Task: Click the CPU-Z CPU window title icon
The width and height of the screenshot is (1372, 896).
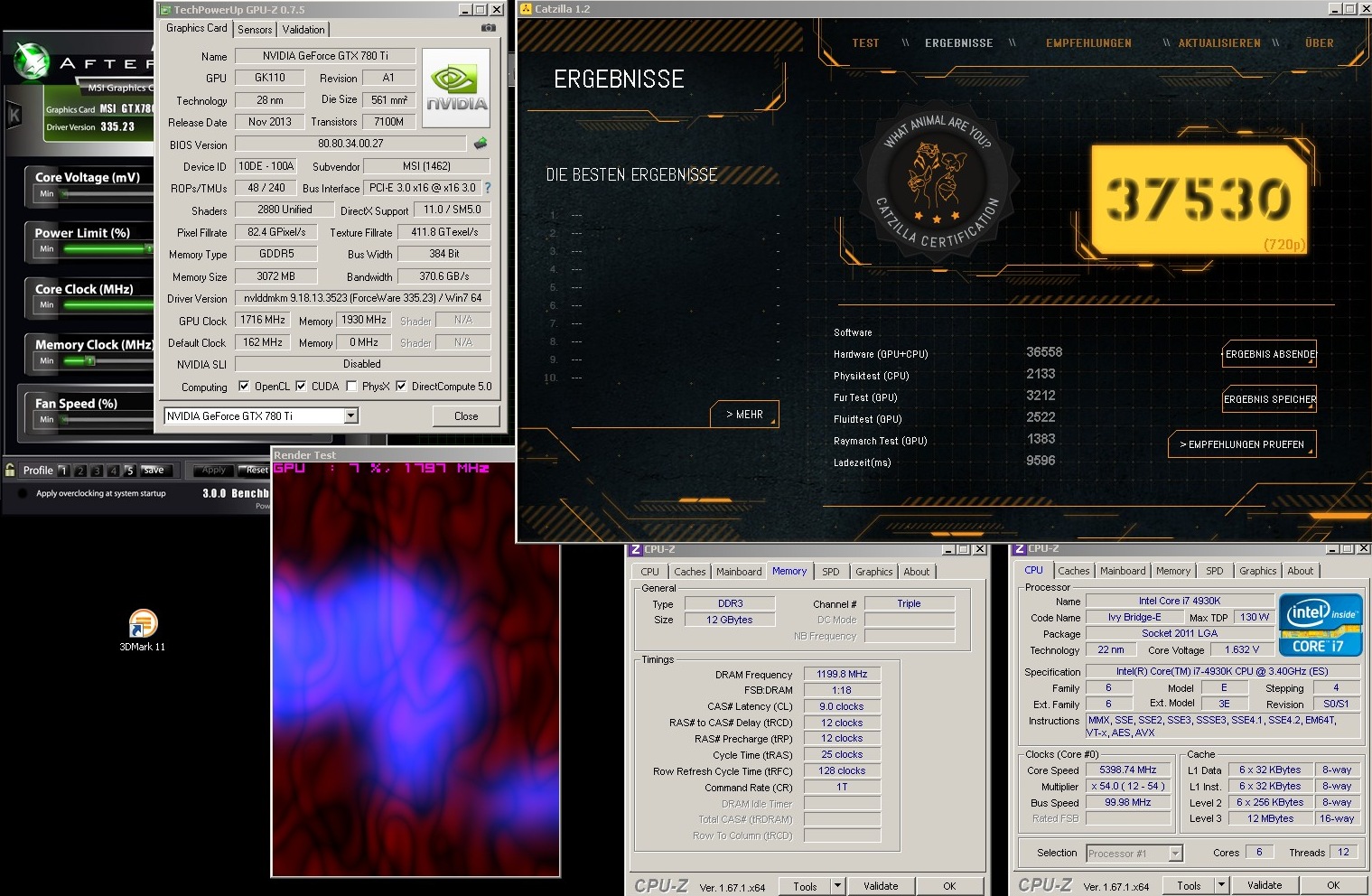Action: (x=1020, y=548)
